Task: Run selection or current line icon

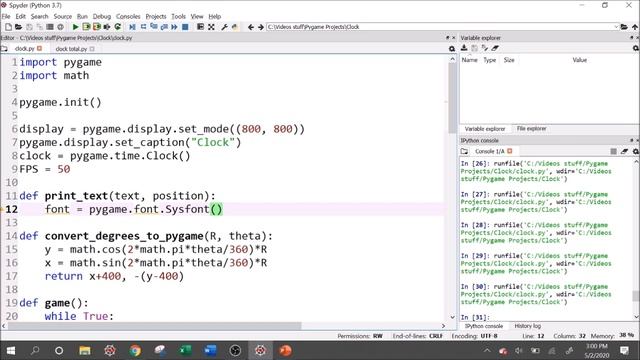Action: pos(107,27)
